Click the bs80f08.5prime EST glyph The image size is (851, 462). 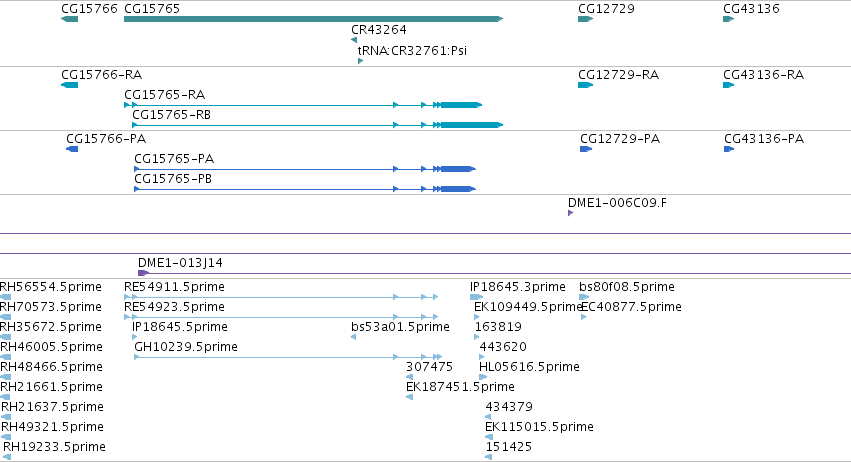pyautogui.click(x=584, y=297)
